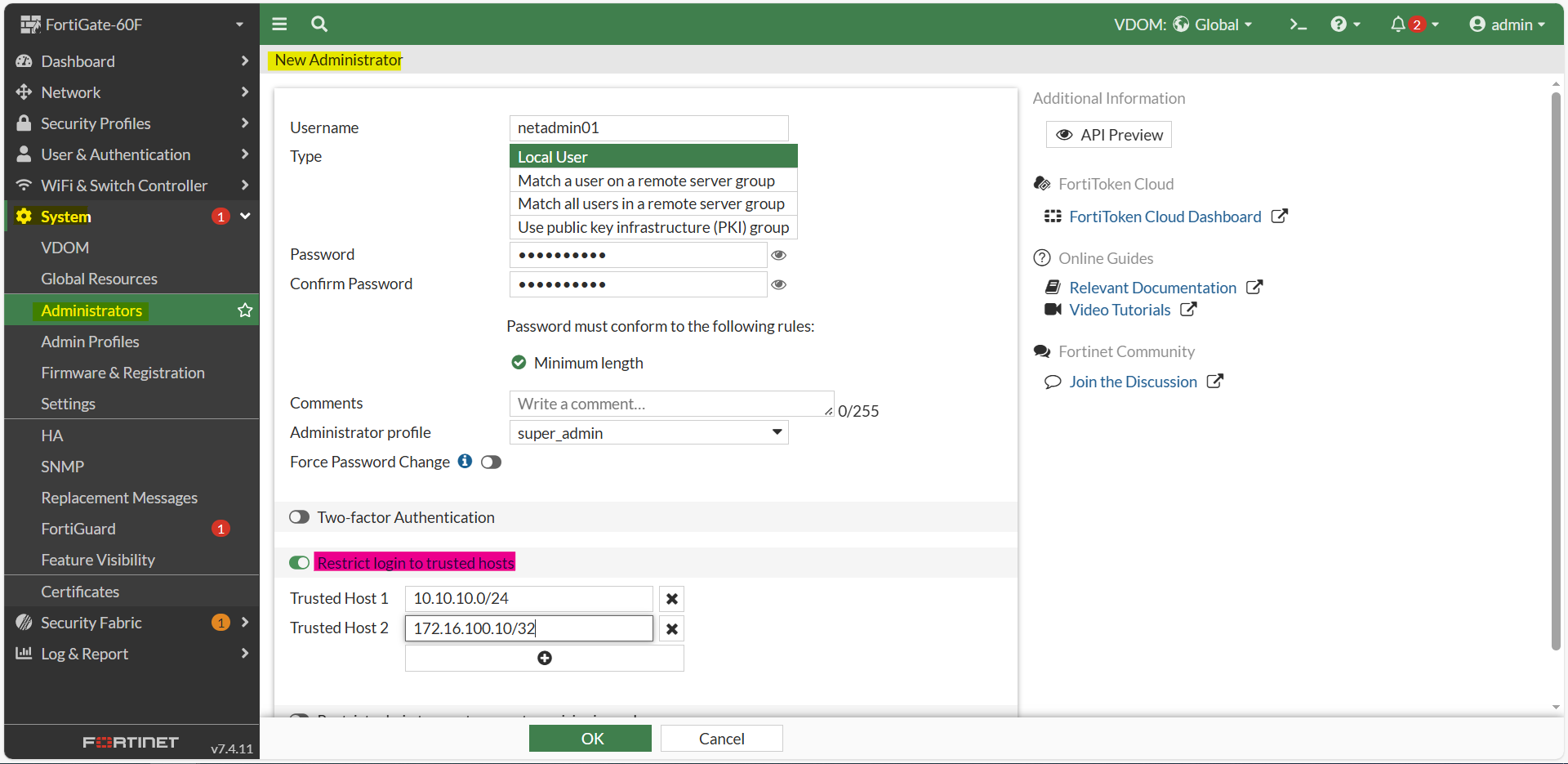Open the Certificates menu item
Image resolution: width=1568 pixels, height=764 pixels.
coord(131,592)
